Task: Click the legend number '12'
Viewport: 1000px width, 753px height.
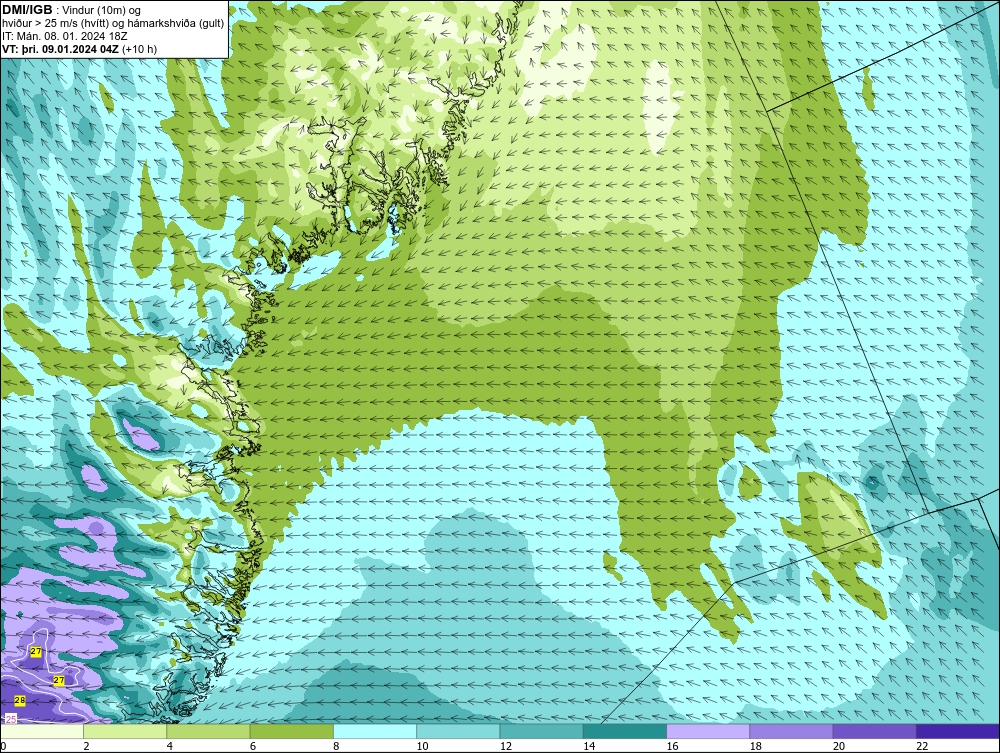Action: [505, 746]
